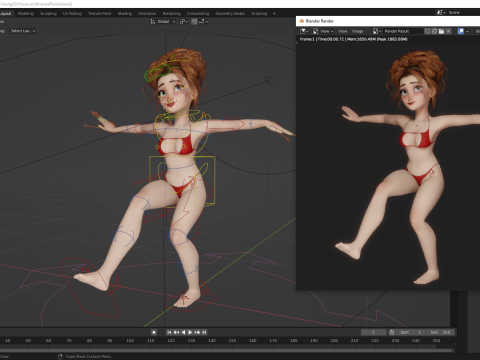Jump to the timeline start frame
480x360 pixels.
[169, 332]
